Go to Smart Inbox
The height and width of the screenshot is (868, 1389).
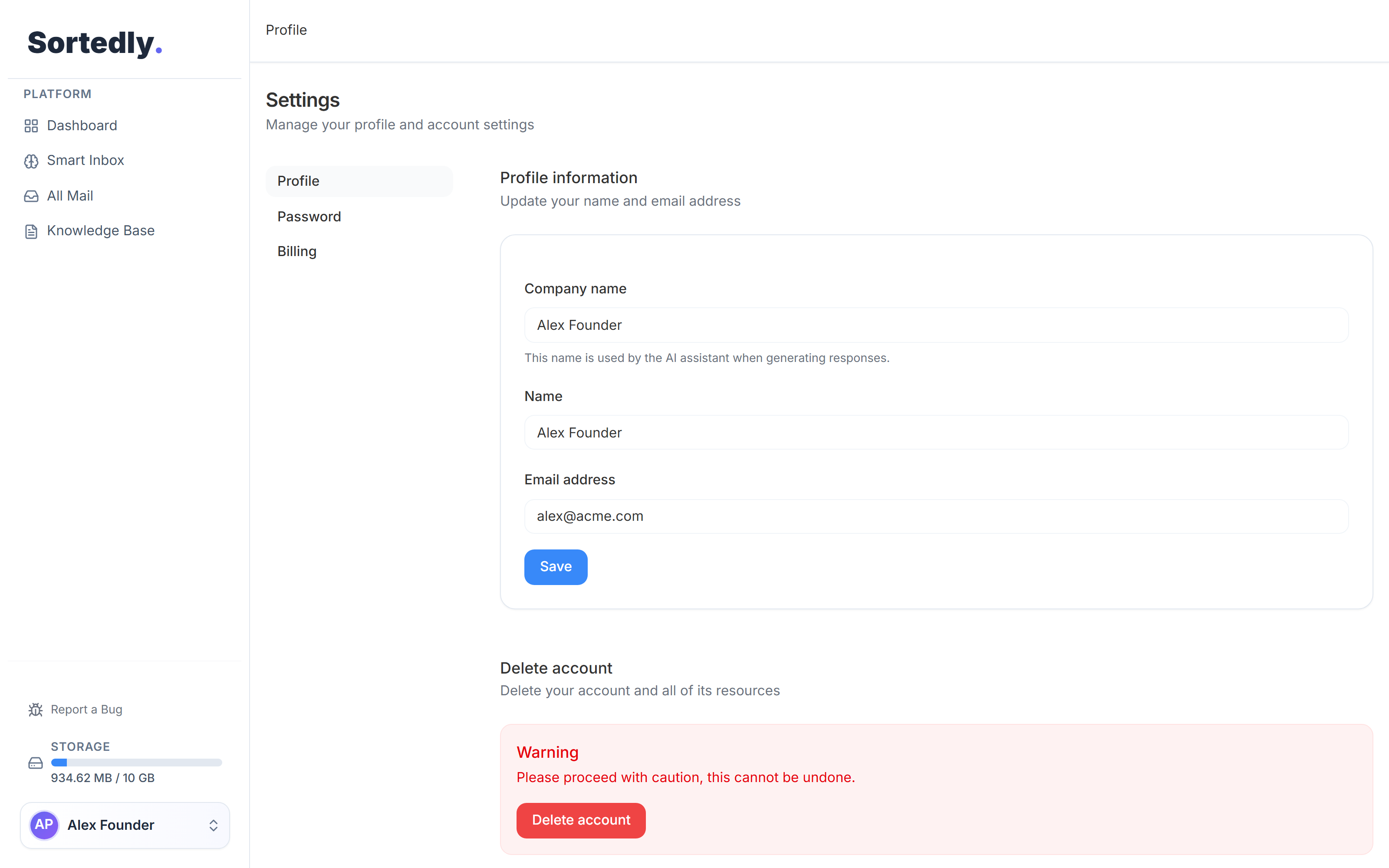(125, 161)
